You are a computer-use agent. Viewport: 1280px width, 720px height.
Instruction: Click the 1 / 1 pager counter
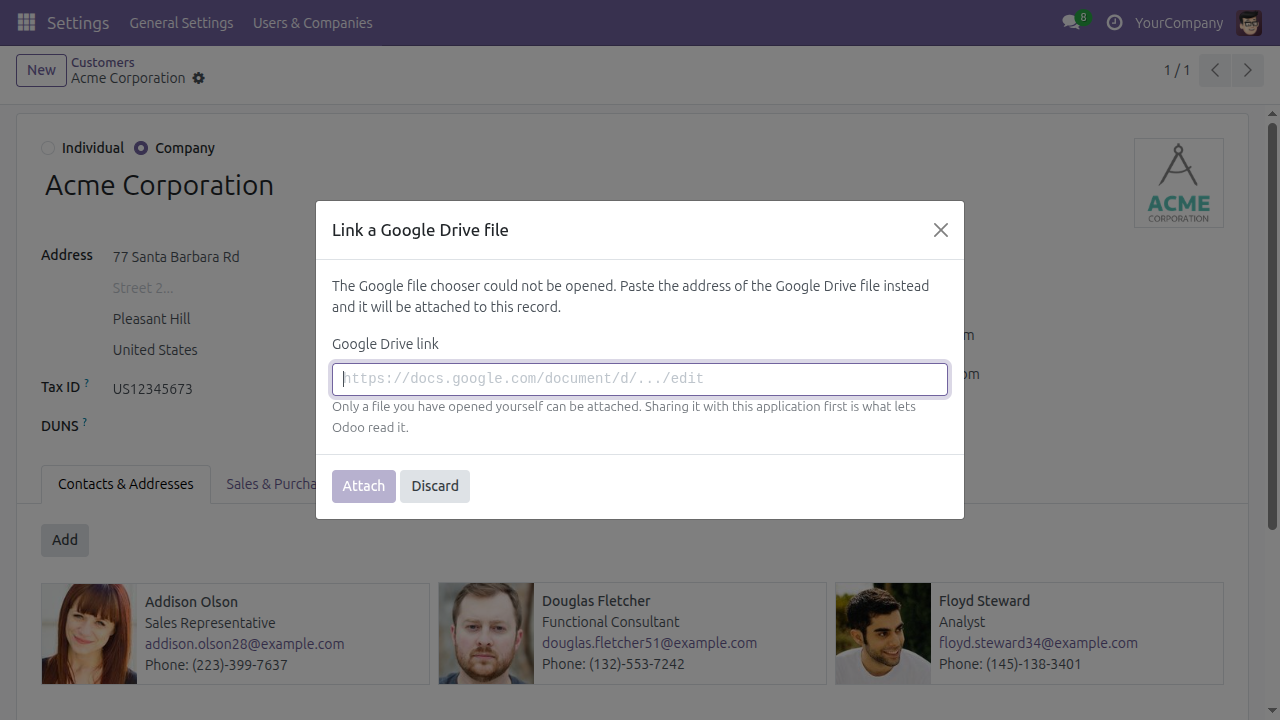1177,70
